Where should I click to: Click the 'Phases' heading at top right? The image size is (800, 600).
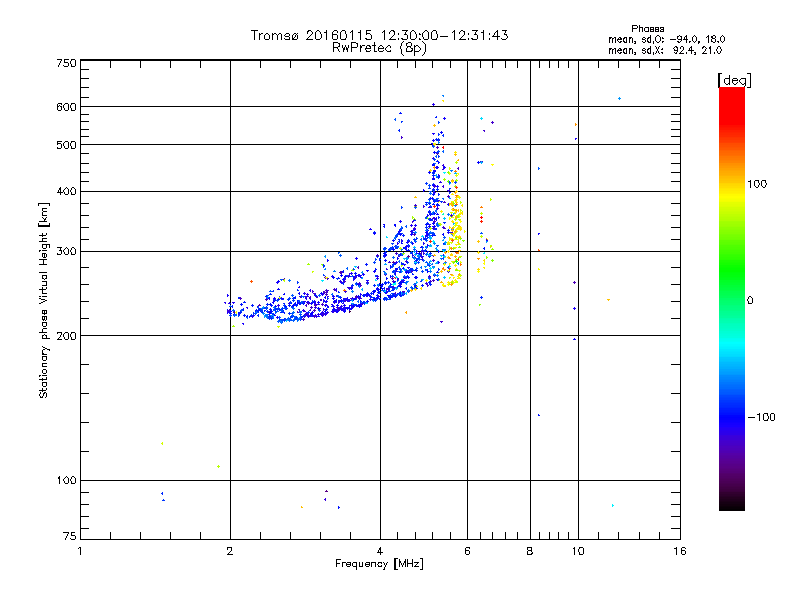(647, 29)
